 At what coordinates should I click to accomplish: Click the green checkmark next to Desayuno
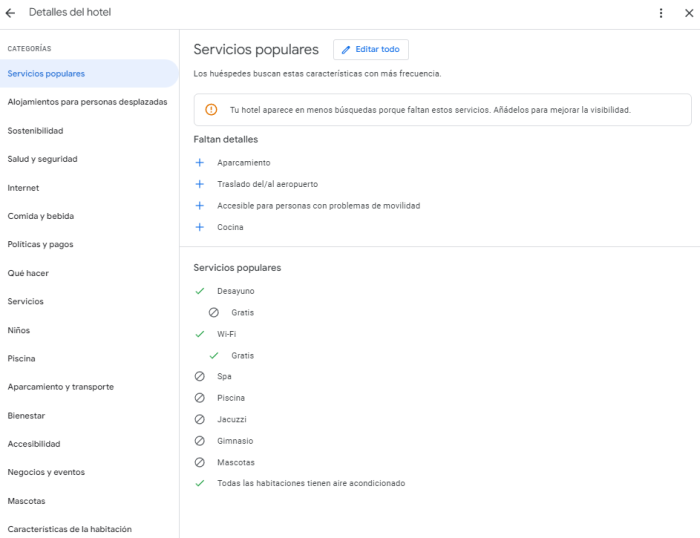(x=200, y=291)
